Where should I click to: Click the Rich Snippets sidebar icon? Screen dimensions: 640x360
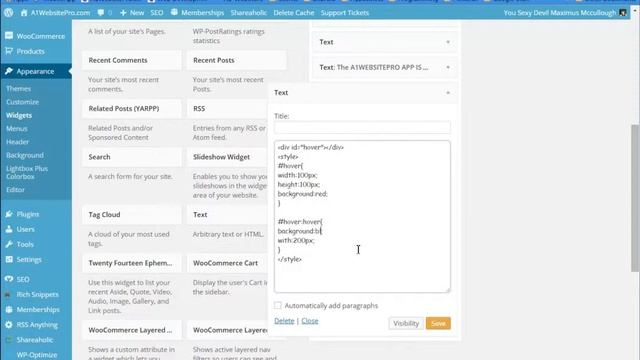[x=8, y=294]
